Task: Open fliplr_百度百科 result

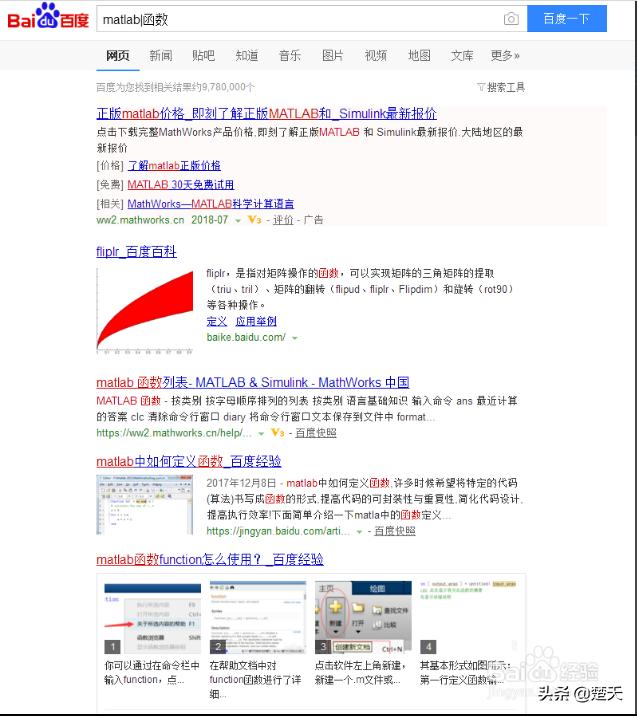Action: point(136,252)
